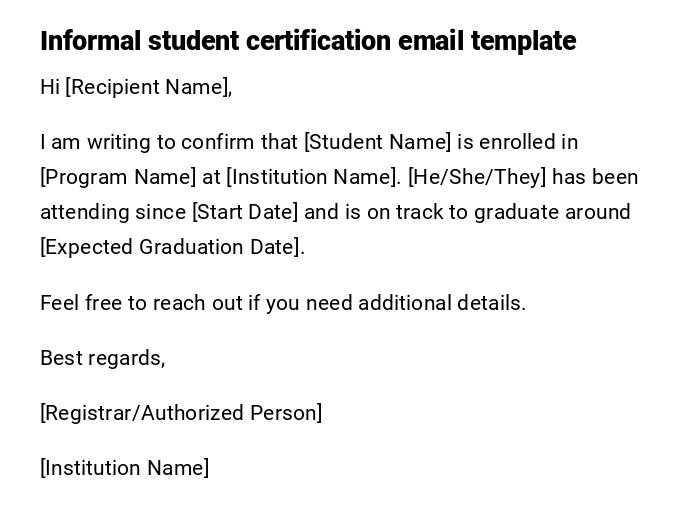
Task: Click the [He/She/They] pronoun placeholder
Action: pyautogui.click(x=477, y=177)
